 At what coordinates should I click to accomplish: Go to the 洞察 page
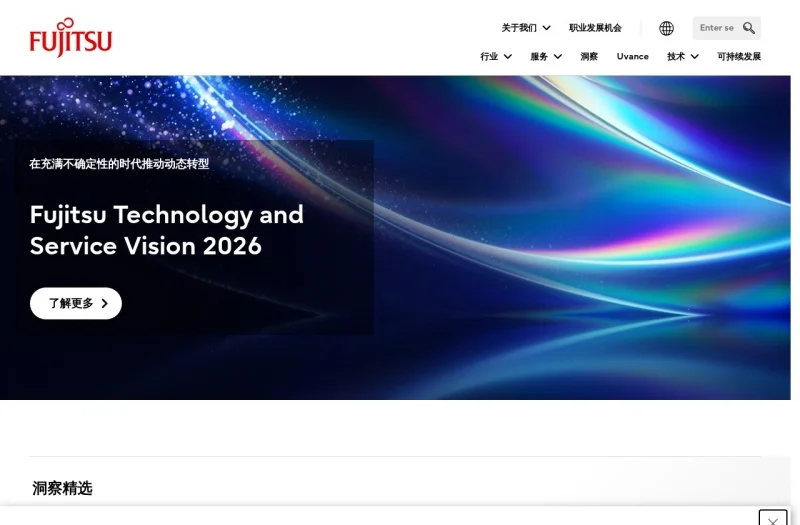[x=589, y=57]
